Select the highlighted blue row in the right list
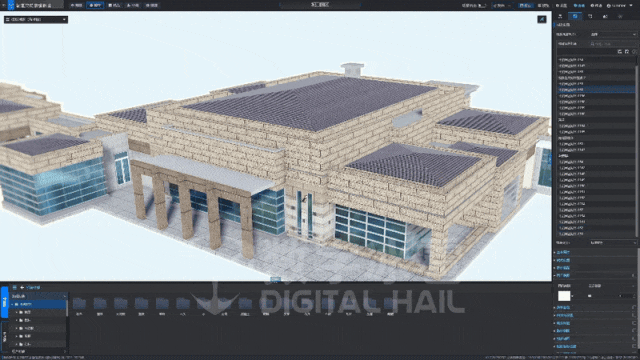Screen dimensions: 640x360 [x=596, y=89]
